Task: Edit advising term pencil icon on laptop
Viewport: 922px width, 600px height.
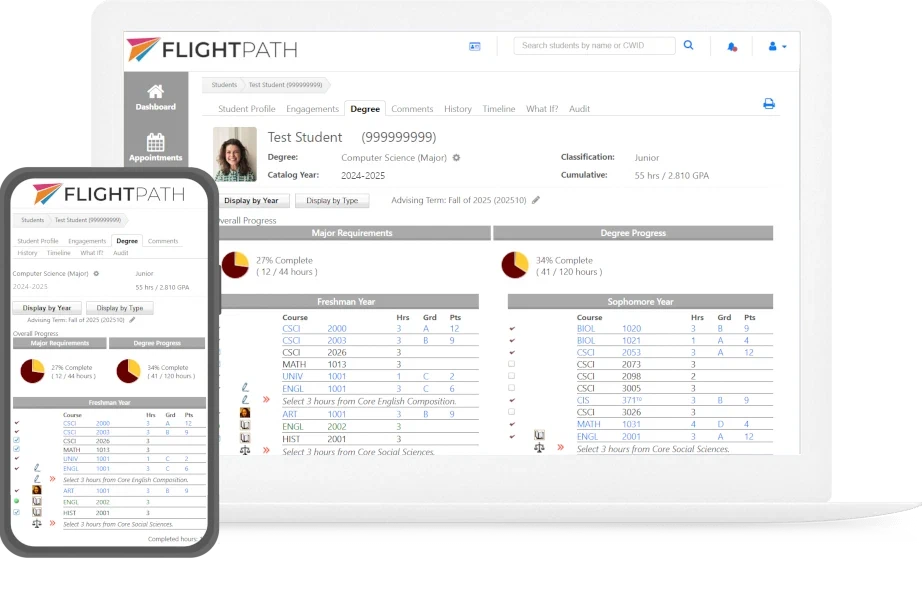Action: tap(536, 200)
